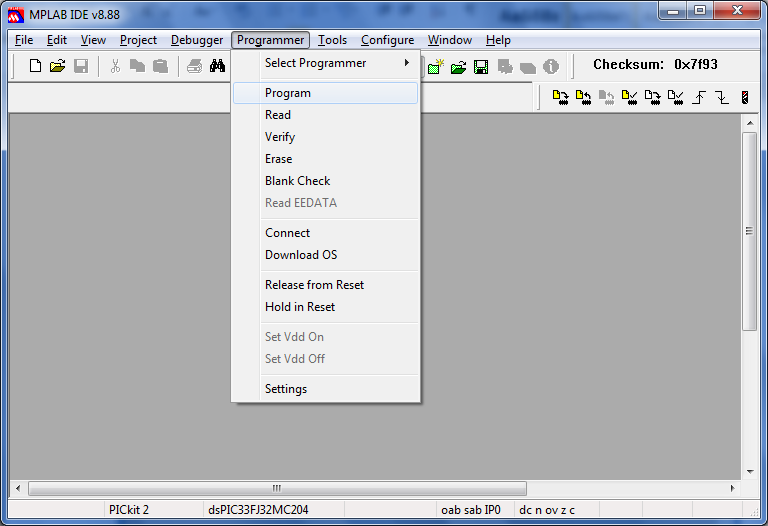Click the New Project green icon
The width and height of the screenshot is (768, 526).
[x=435, y=67]
